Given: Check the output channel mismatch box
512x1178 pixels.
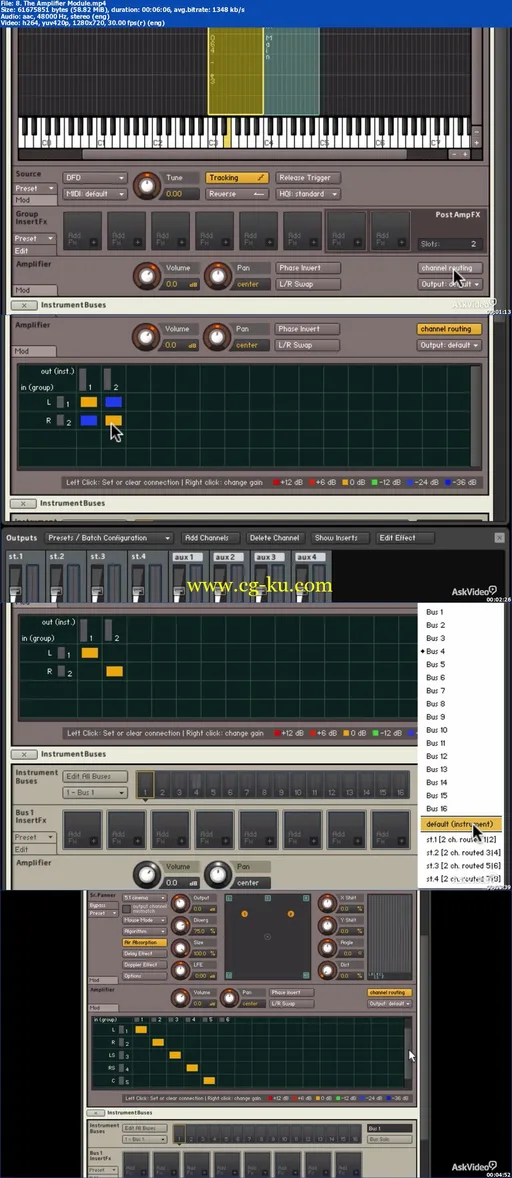Looking at the screenshot, I should [125, 909].
